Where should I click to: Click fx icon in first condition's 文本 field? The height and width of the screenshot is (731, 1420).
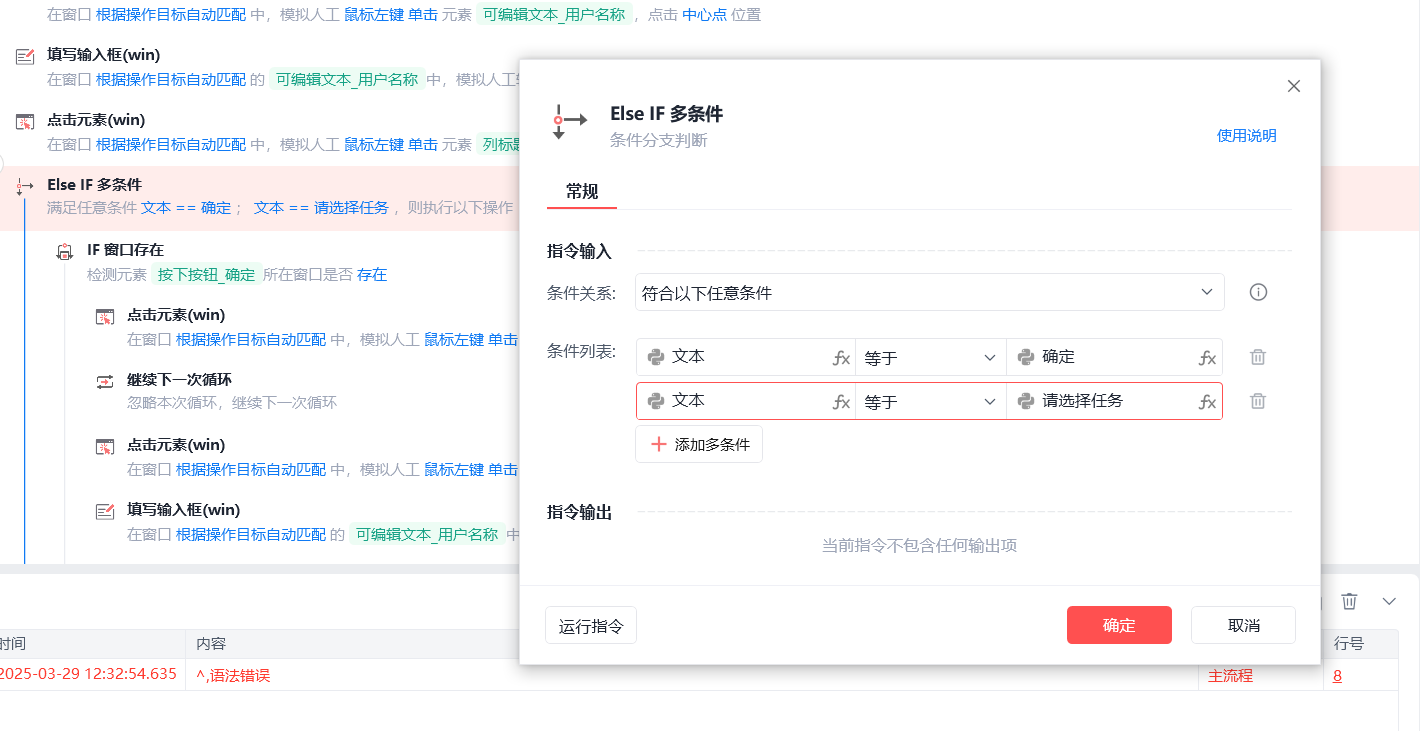tap(842, 358)
